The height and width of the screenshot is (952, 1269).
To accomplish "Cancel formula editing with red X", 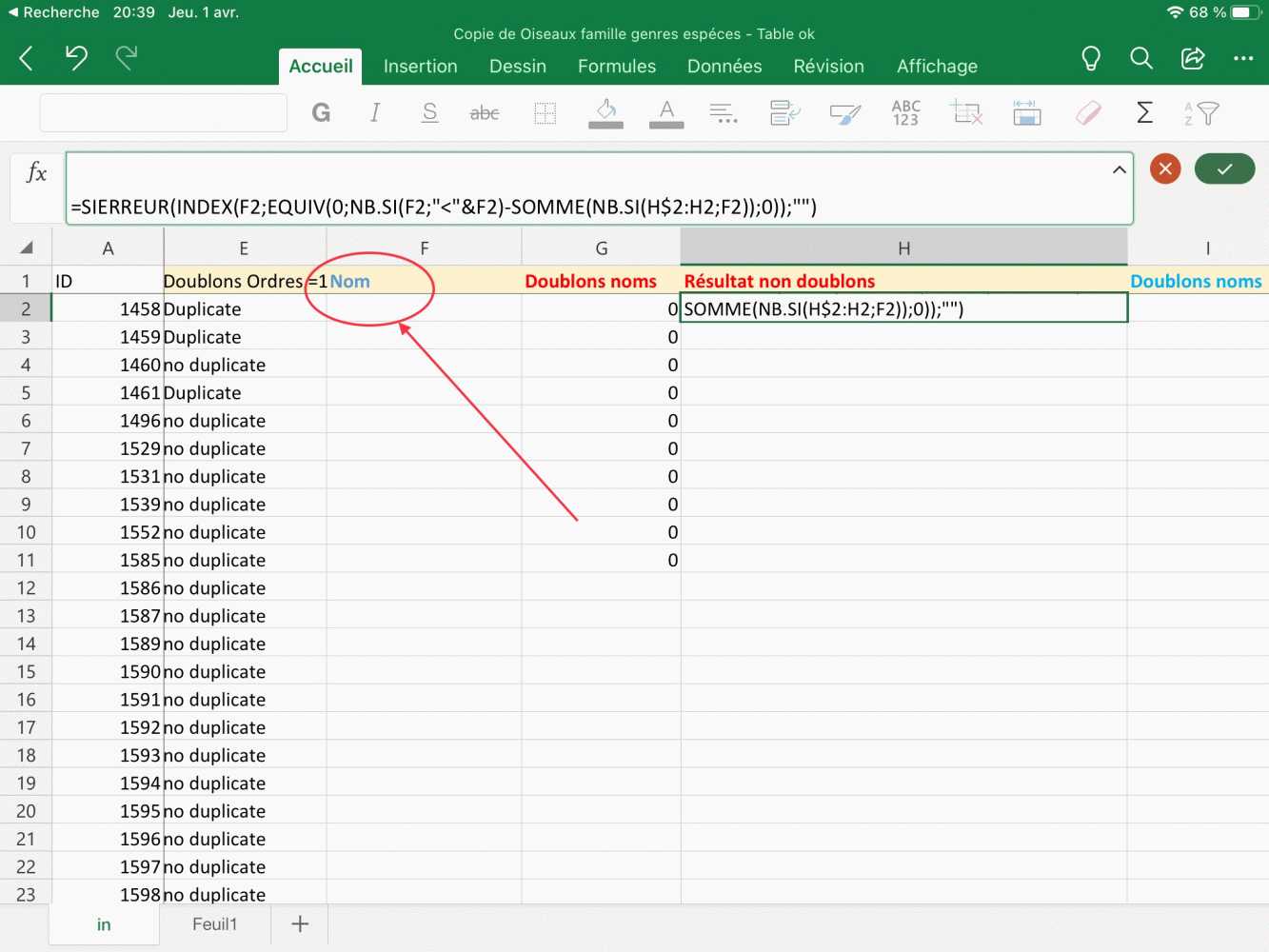I will (1165, 169).
